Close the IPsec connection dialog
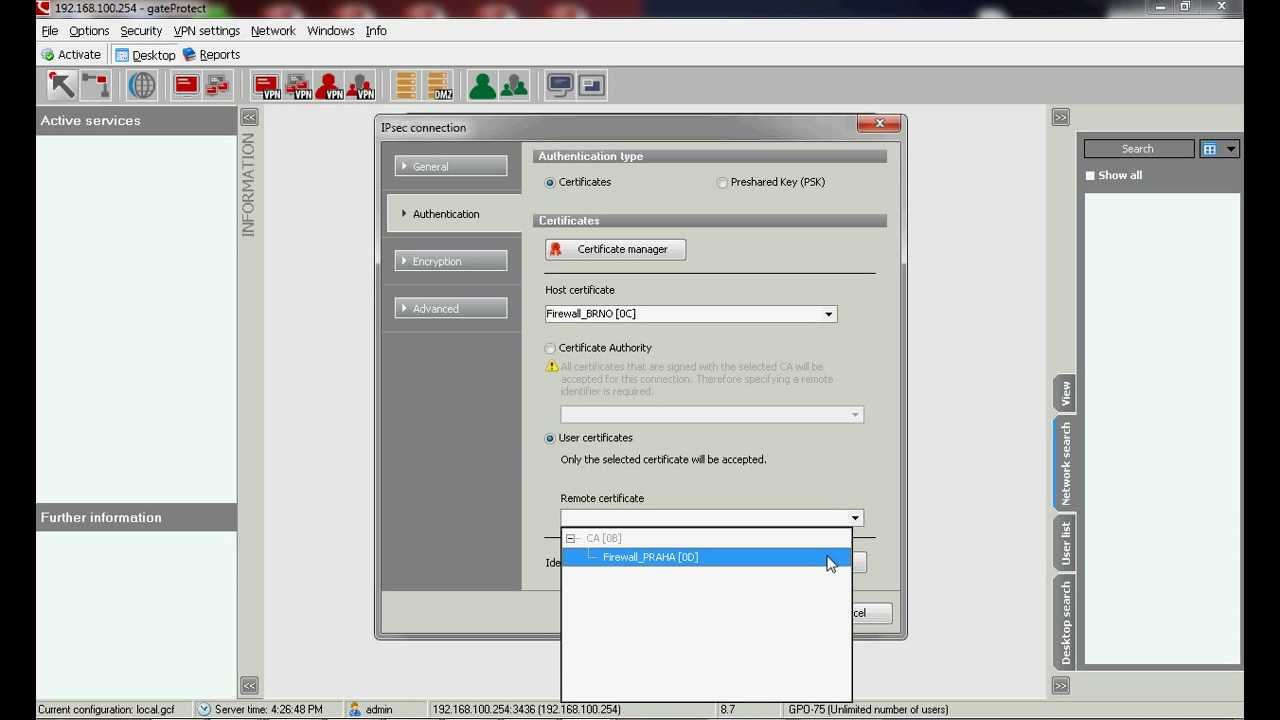This screenshot has width=1280, height=720. tap(879, 123)
